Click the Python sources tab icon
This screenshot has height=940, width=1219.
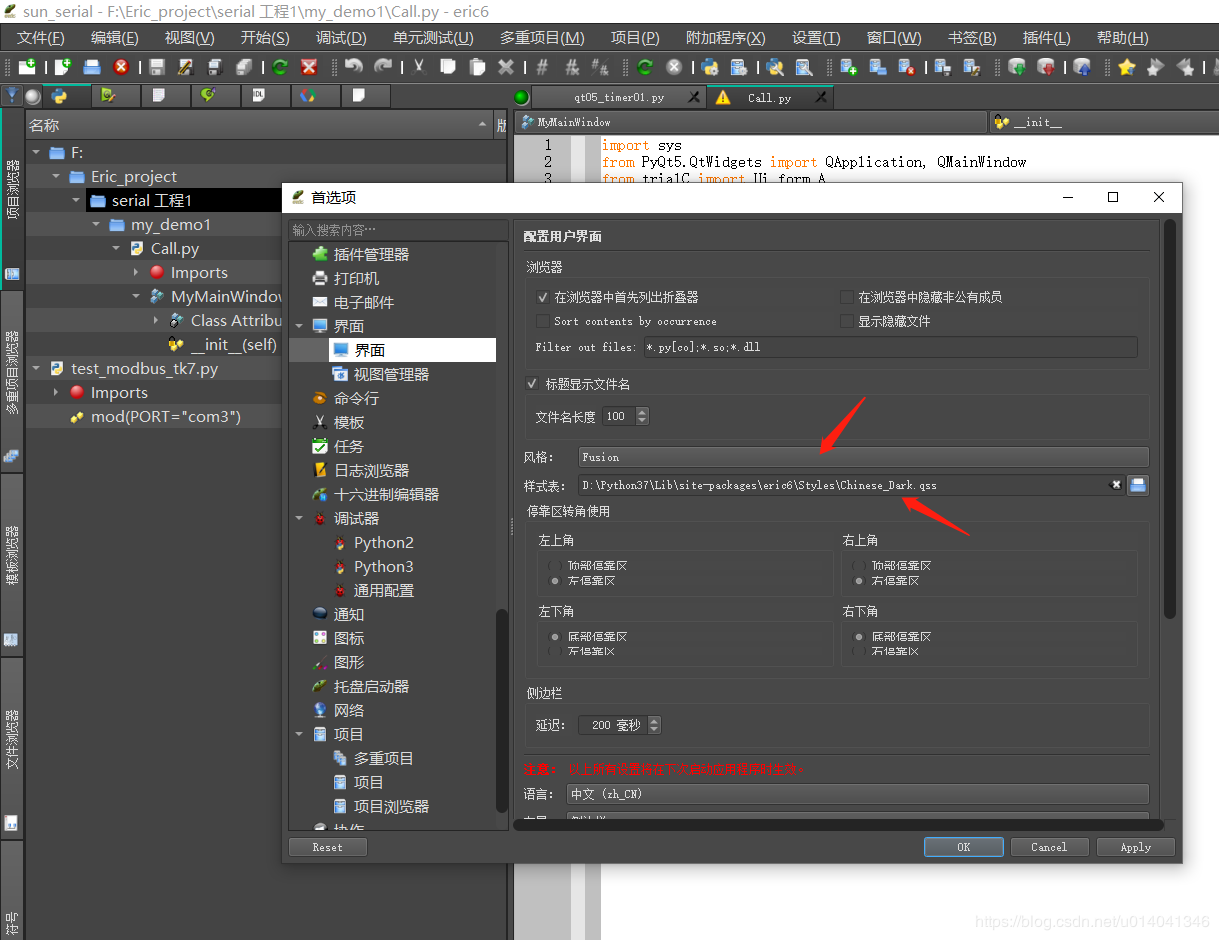click(59, 96)
